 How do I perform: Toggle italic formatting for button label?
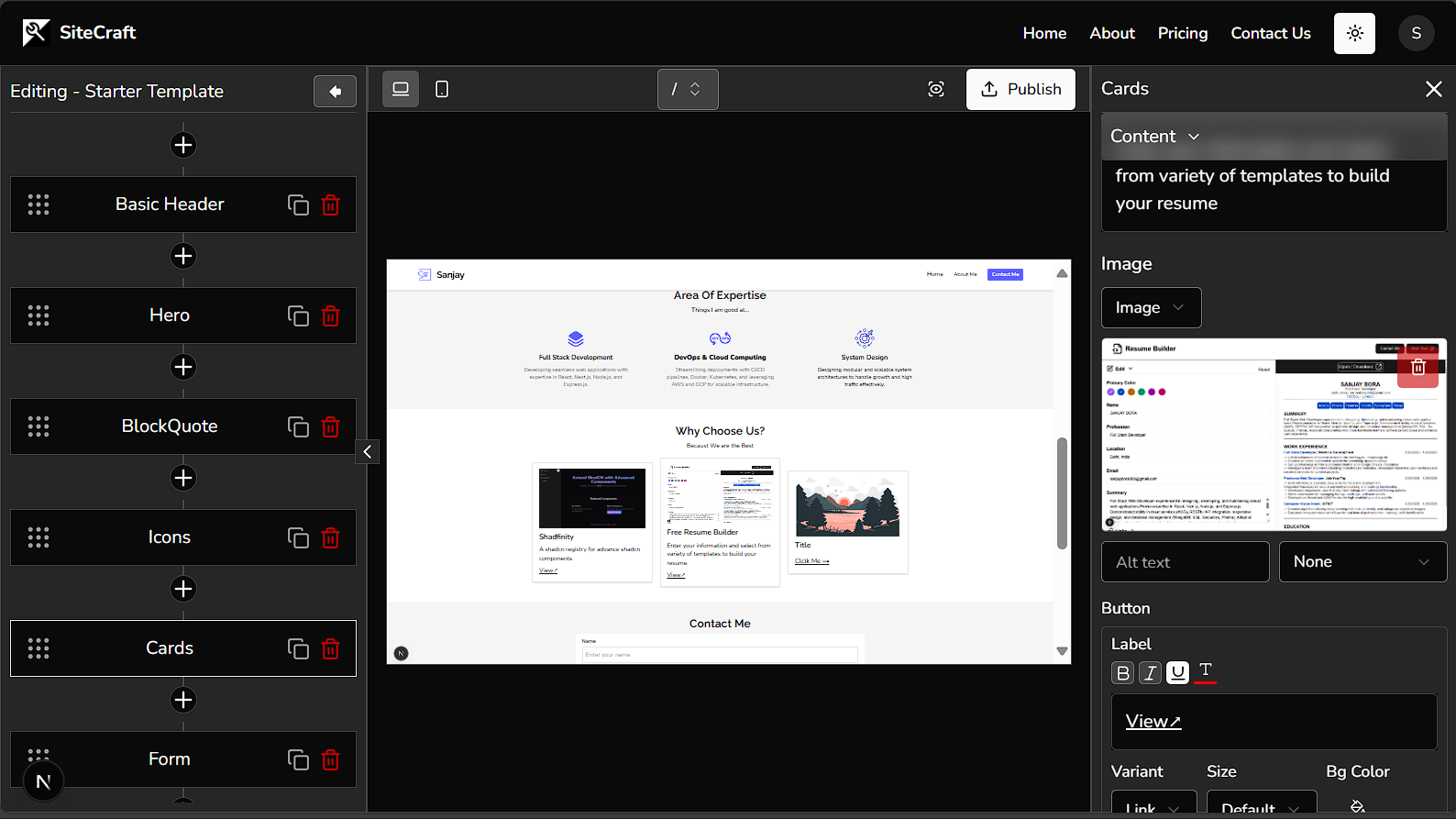click(1150, 673)
